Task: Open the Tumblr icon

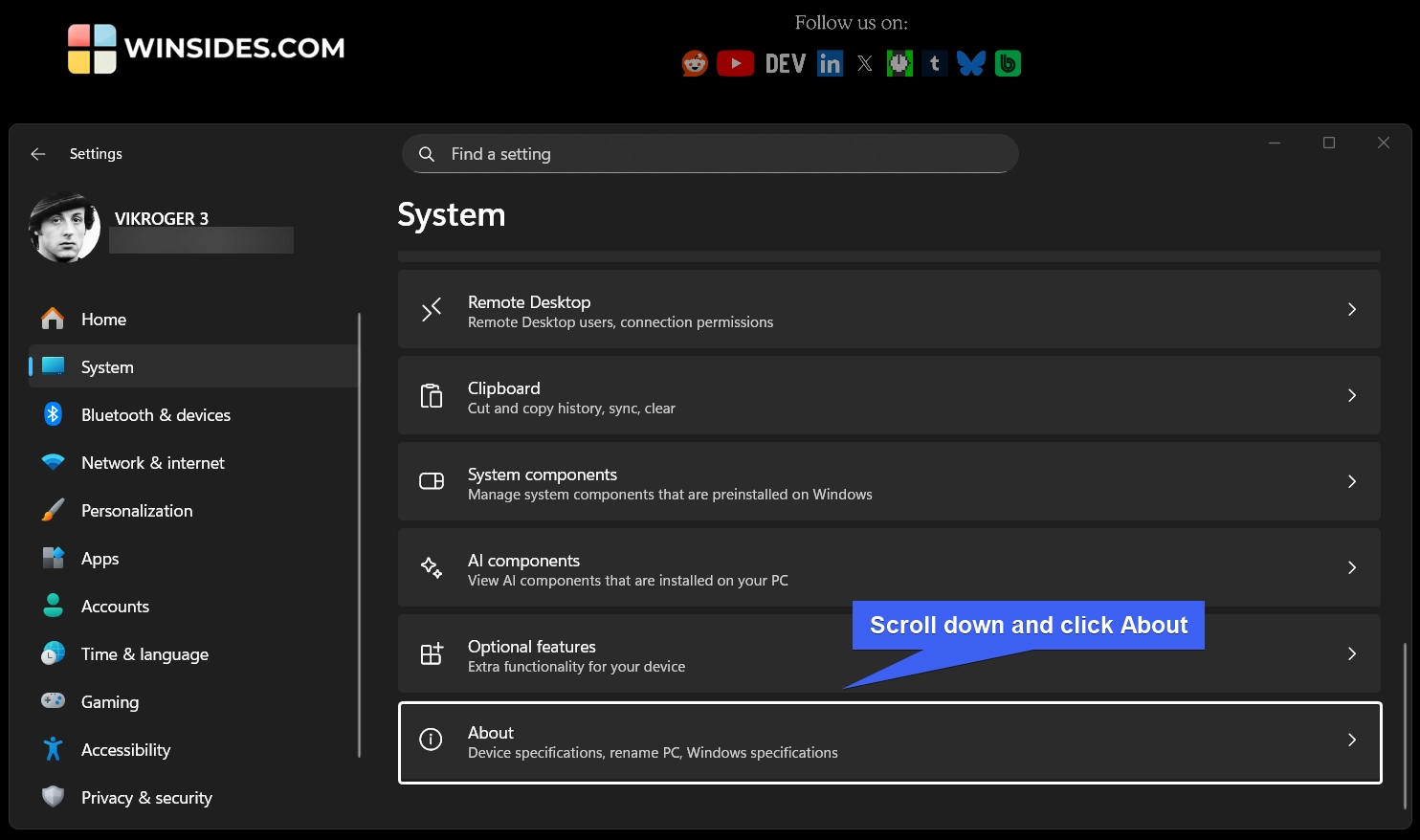Action: pos(934,63)
